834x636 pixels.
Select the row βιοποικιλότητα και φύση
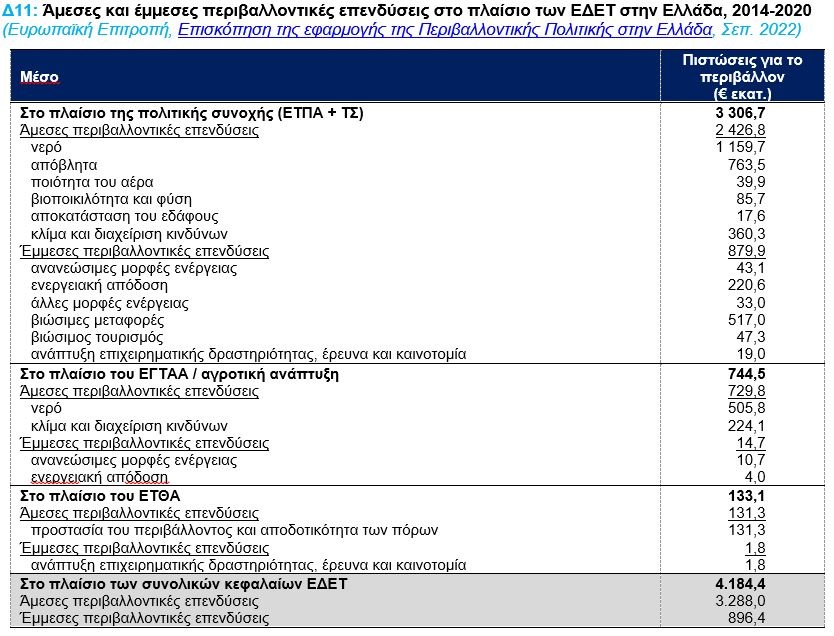tap(417, 199)
